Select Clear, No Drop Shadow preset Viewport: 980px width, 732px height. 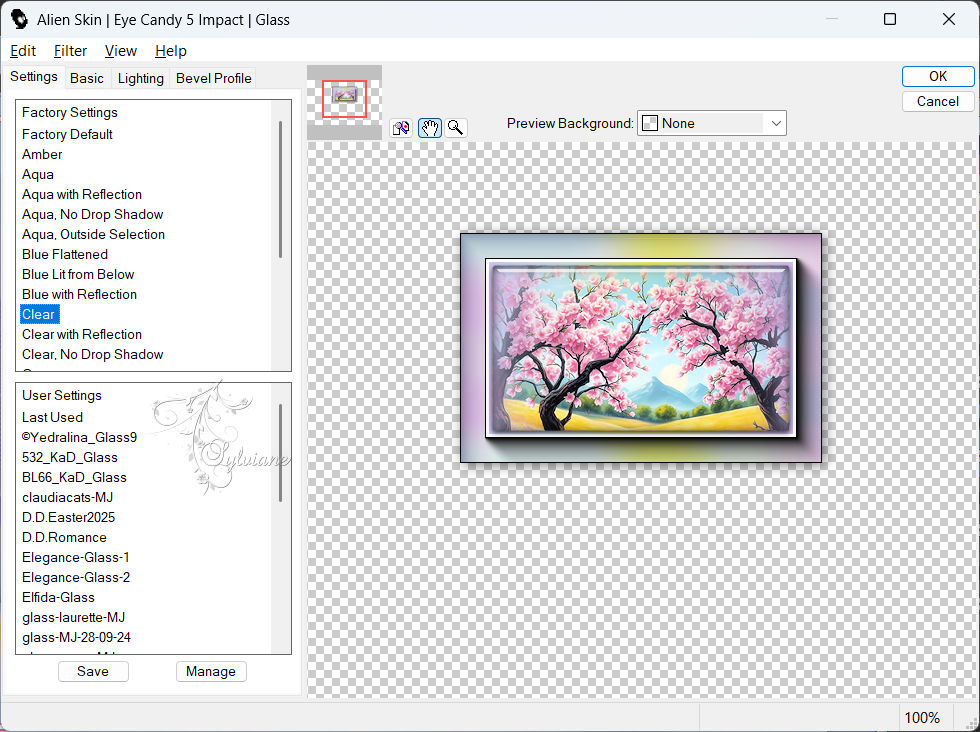pos(92,354)
